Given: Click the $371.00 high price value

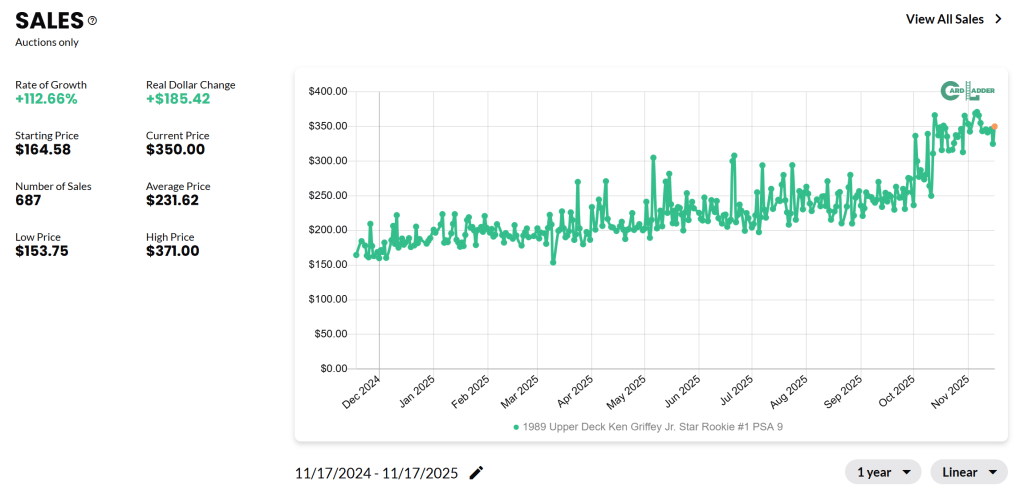Looking at the screenshot, I should pyautogui.click(x=172, y=251).
